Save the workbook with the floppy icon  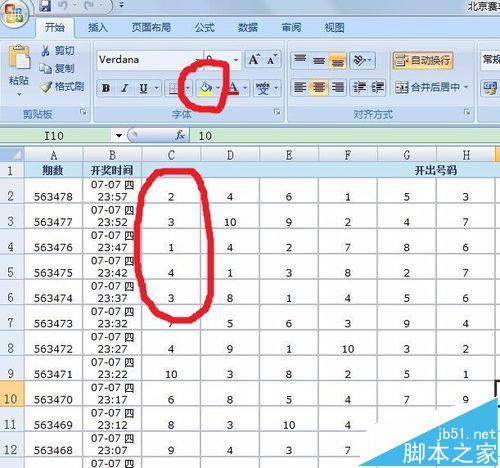(45, 5)
